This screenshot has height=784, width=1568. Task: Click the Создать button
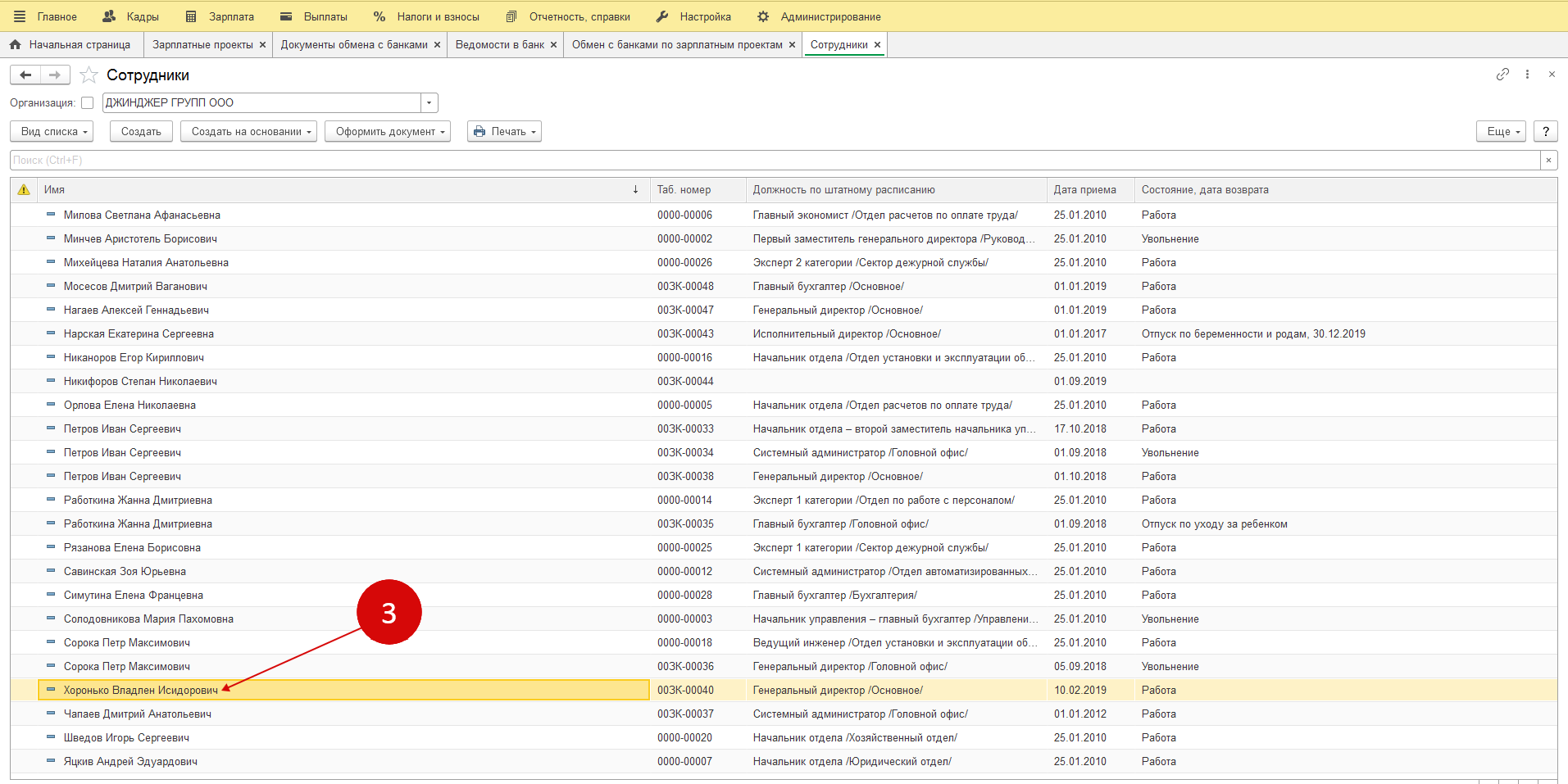[x=141, y=132]
